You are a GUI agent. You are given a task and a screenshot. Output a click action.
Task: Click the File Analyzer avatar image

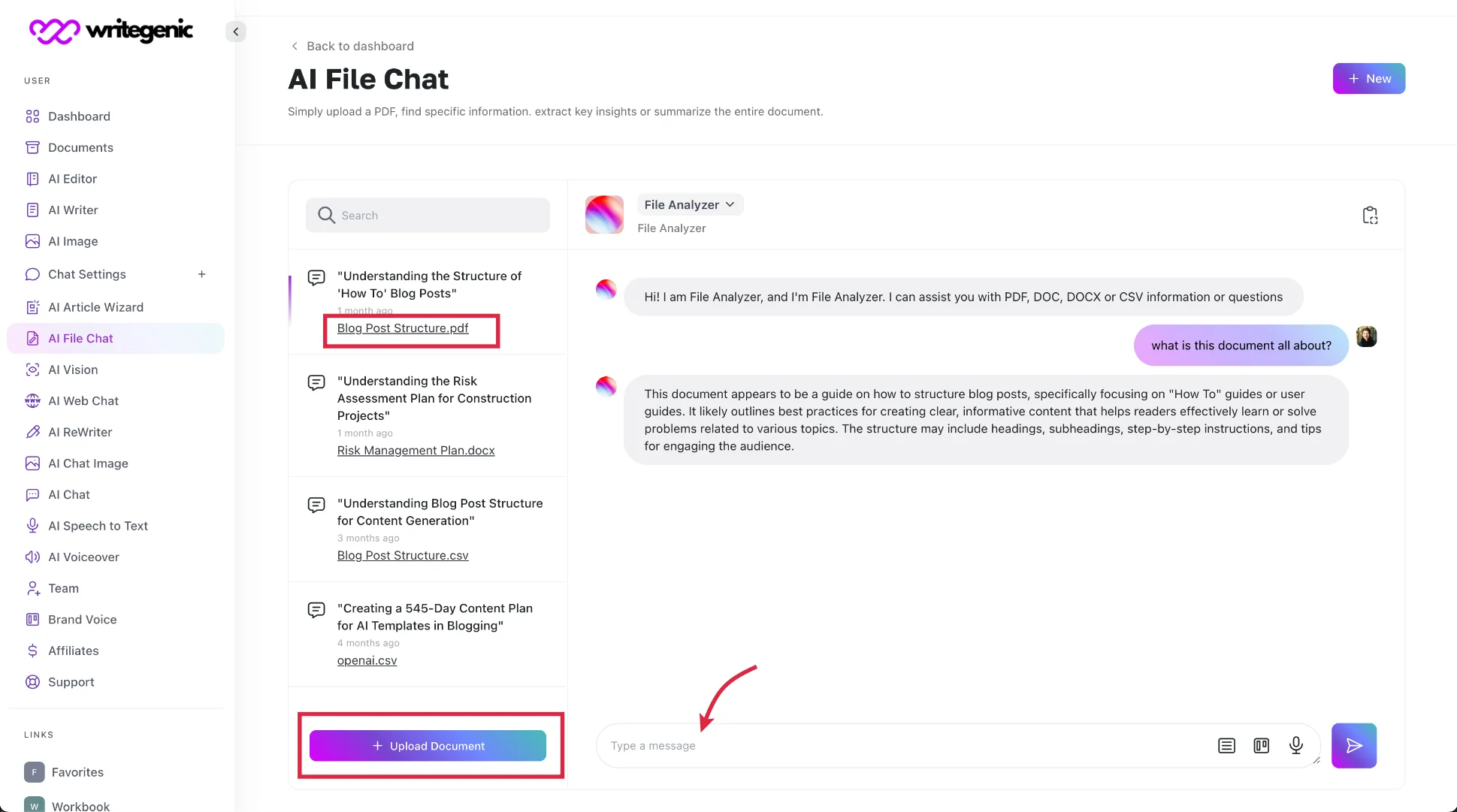(x=604, y=215)
